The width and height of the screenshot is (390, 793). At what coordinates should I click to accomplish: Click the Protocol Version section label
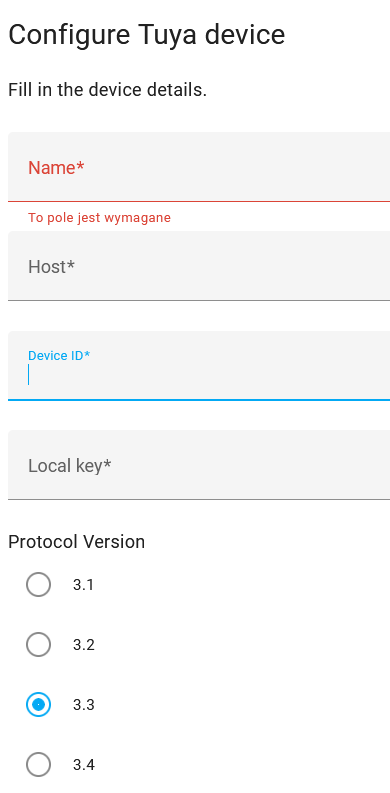[x=76, y=542]
